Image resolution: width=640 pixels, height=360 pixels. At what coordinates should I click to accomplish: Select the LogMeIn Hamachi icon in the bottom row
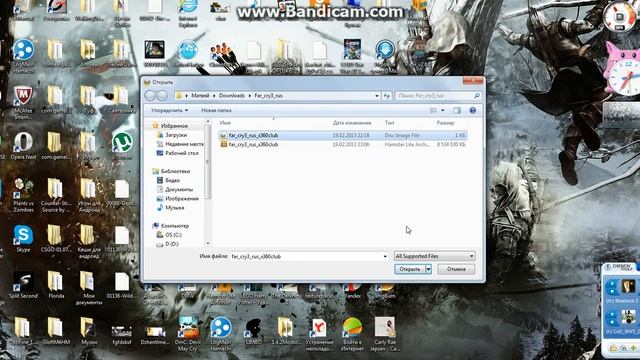pos(221,334)
